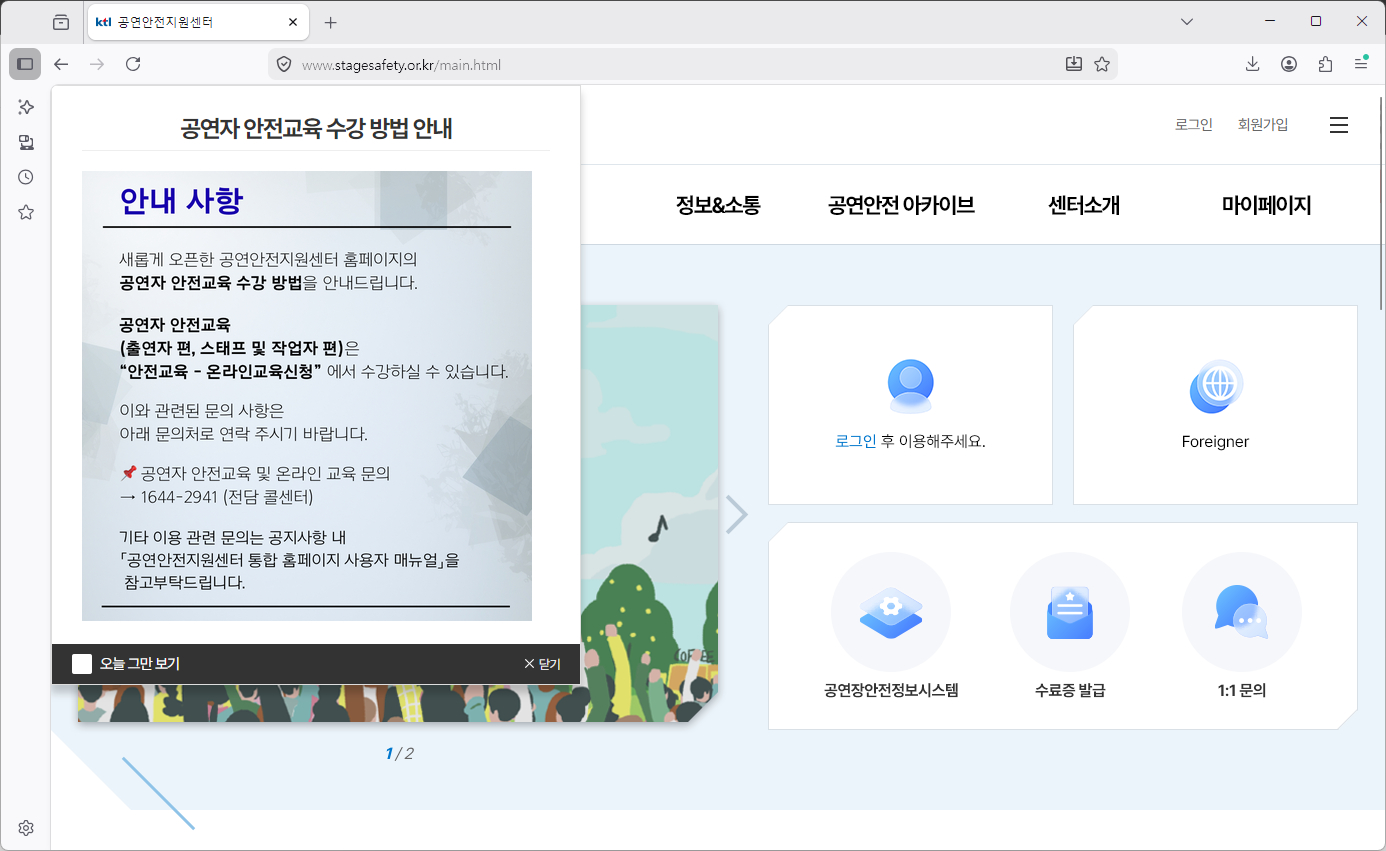Click the Foreigner label
The height and width of the screenshot is (851, 1386).
1215,441
